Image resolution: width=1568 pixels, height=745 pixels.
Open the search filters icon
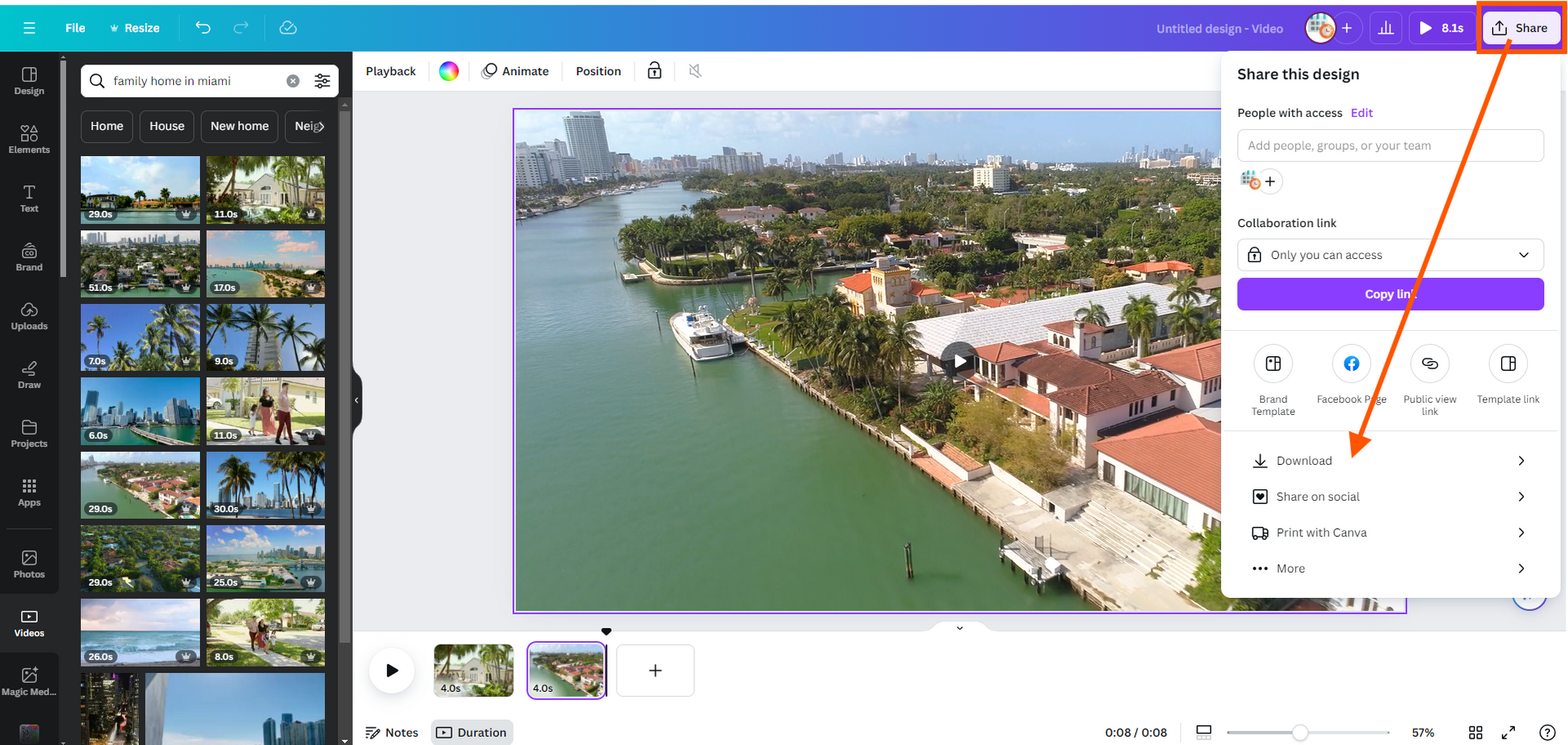tap(323, 81)
